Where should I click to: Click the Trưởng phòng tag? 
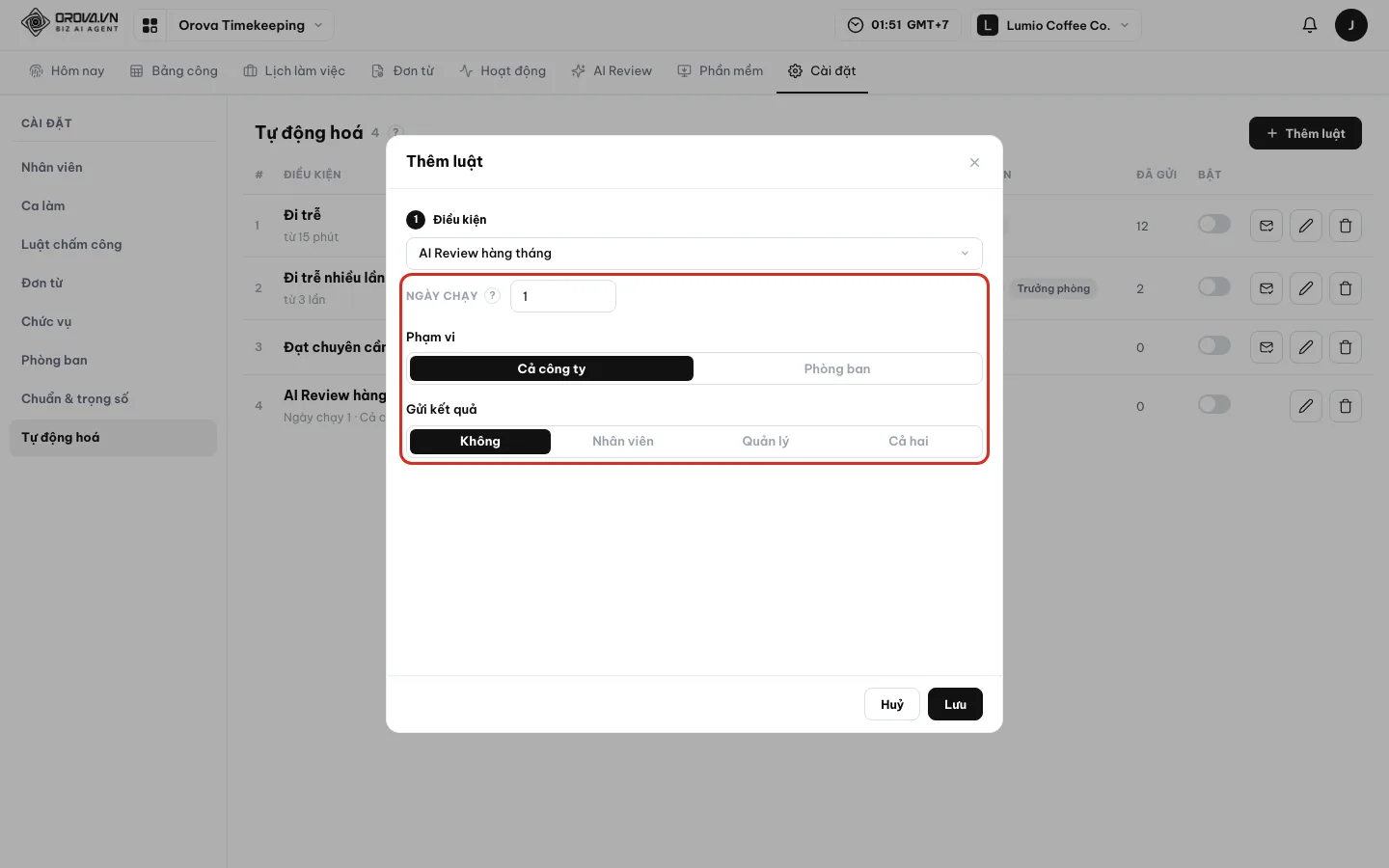(1053, 288)
